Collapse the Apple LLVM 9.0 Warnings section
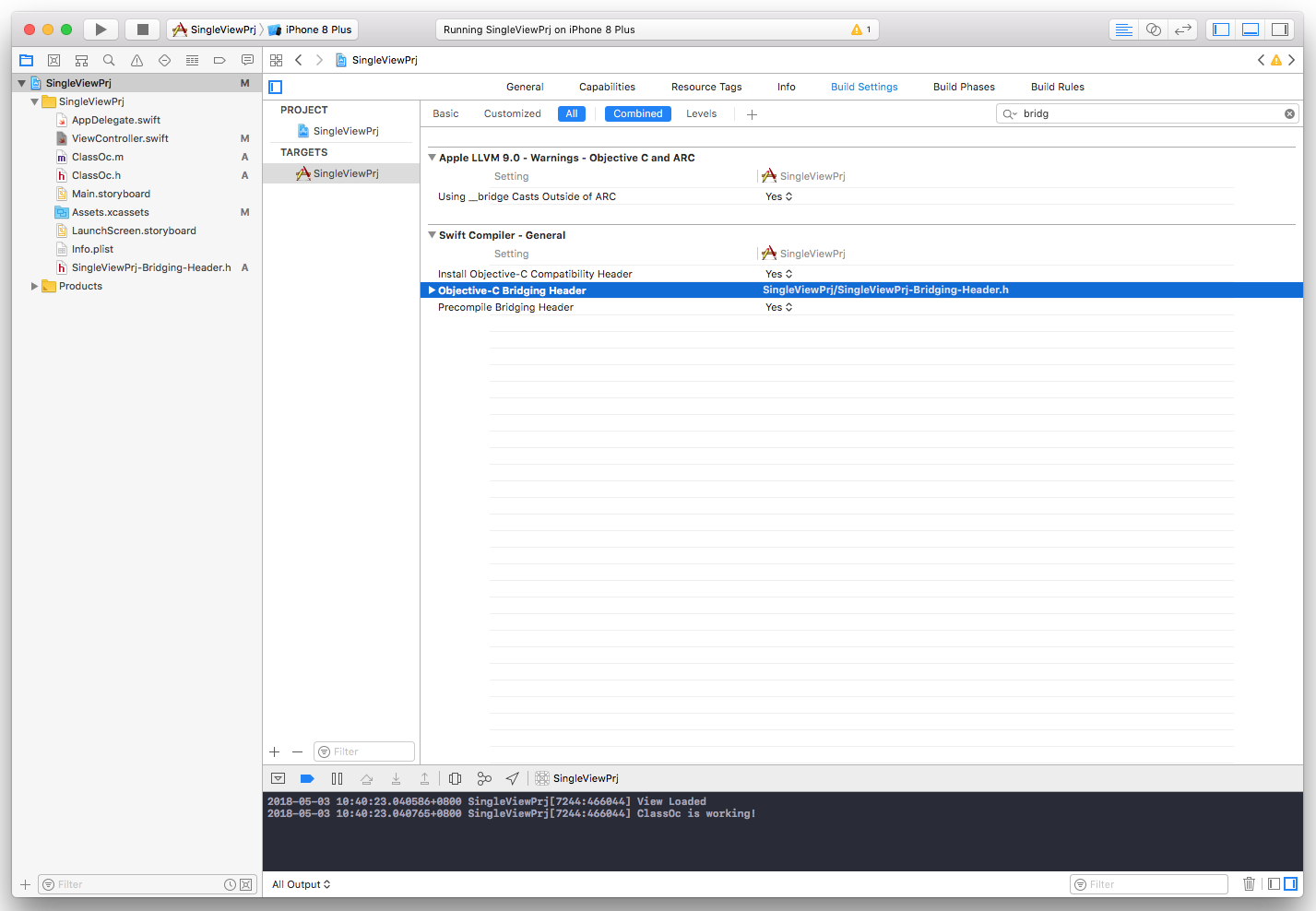Image resolution: width=1316 pixels, height=911 pixels. tap(432, 158)
